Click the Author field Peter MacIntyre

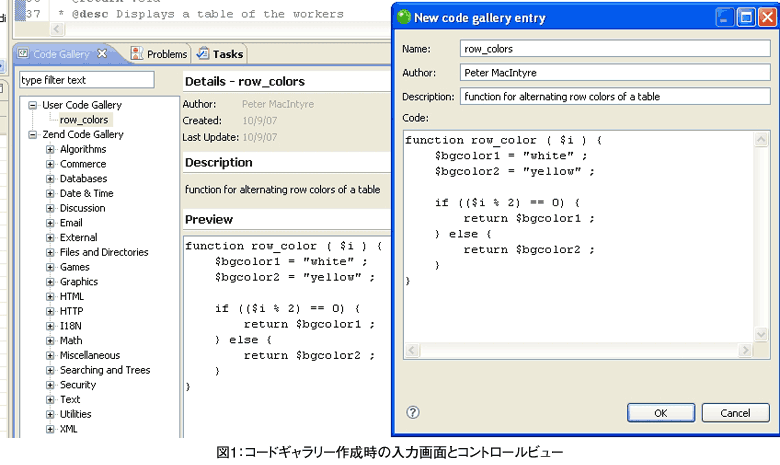(x=615, y=73)
